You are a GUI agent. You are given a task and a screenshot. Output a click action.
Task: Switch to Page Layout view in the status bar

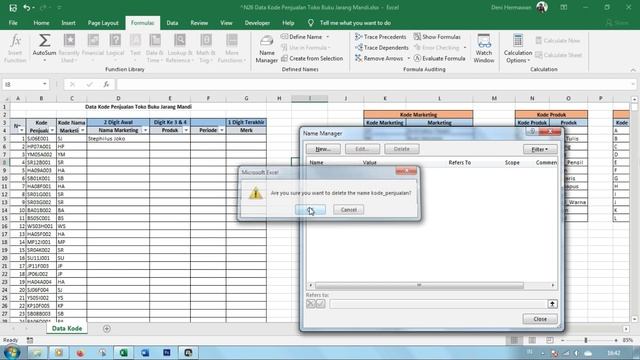[532, 340]
